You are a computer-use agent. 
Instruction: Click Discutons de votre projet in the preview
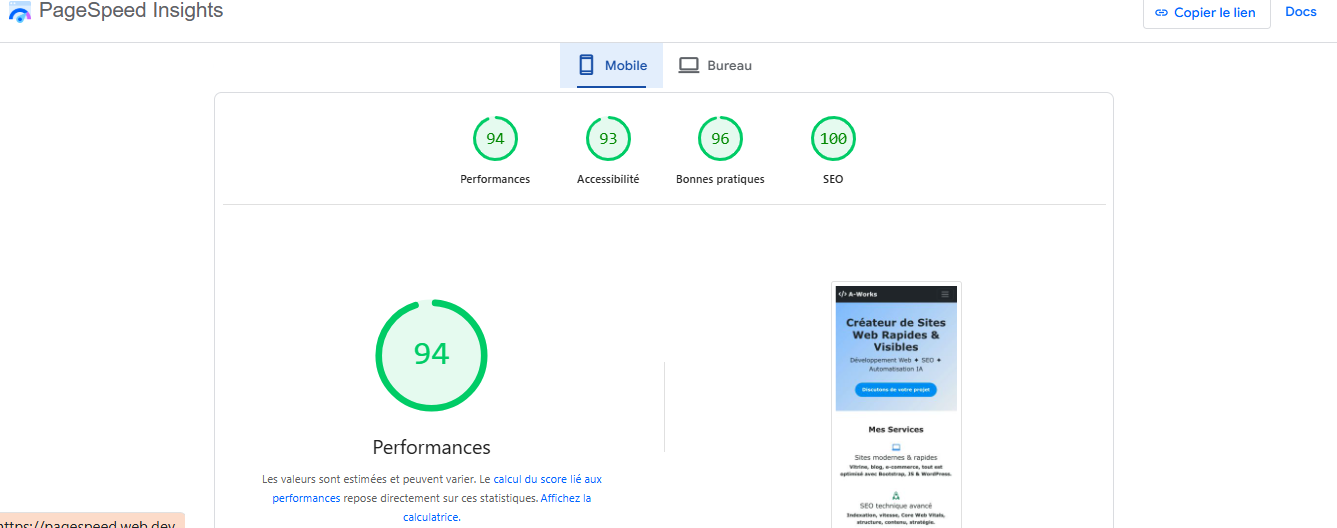(896, 390)
